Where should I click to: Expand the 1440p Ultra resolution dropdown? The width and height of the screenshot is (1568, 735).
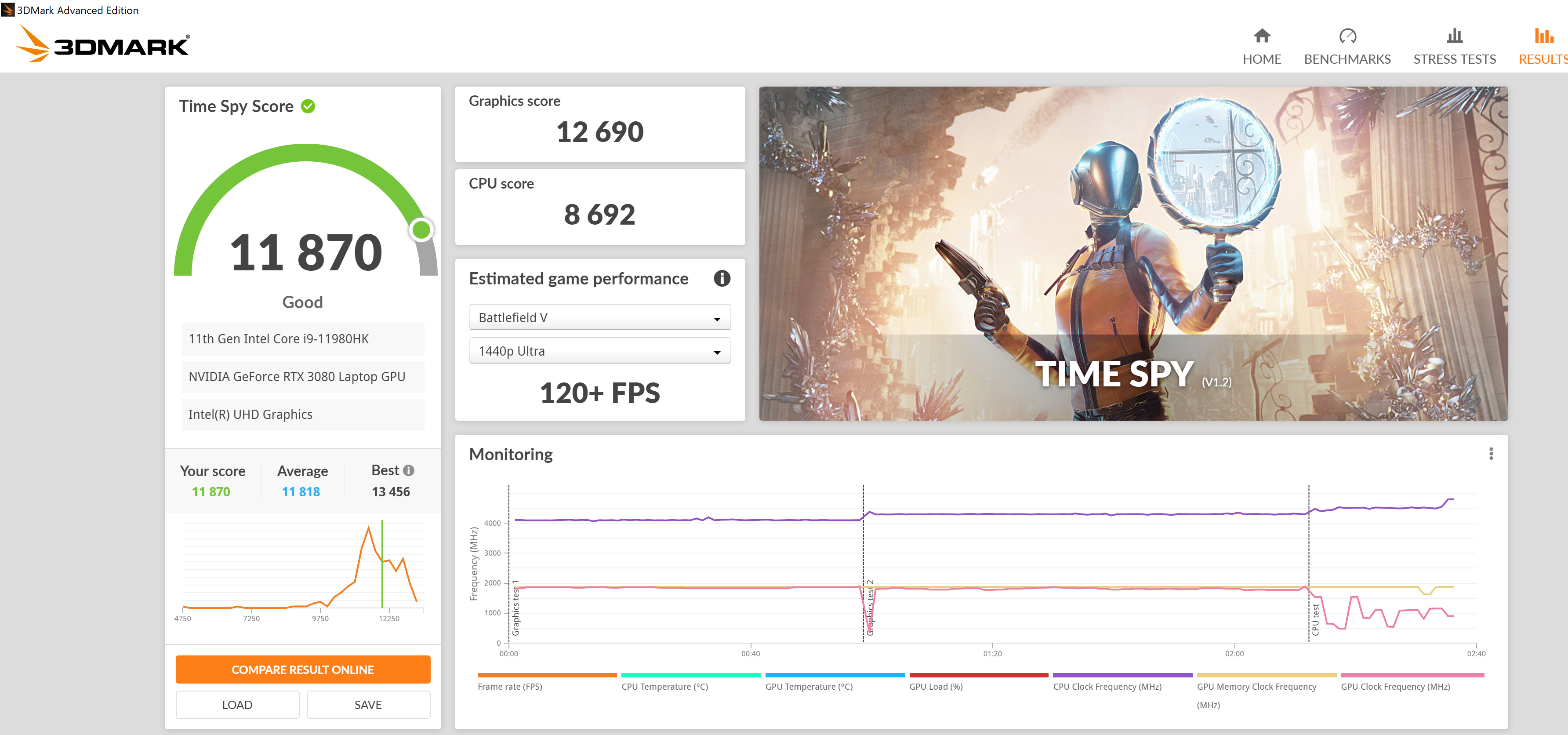[x=599, y=351]
